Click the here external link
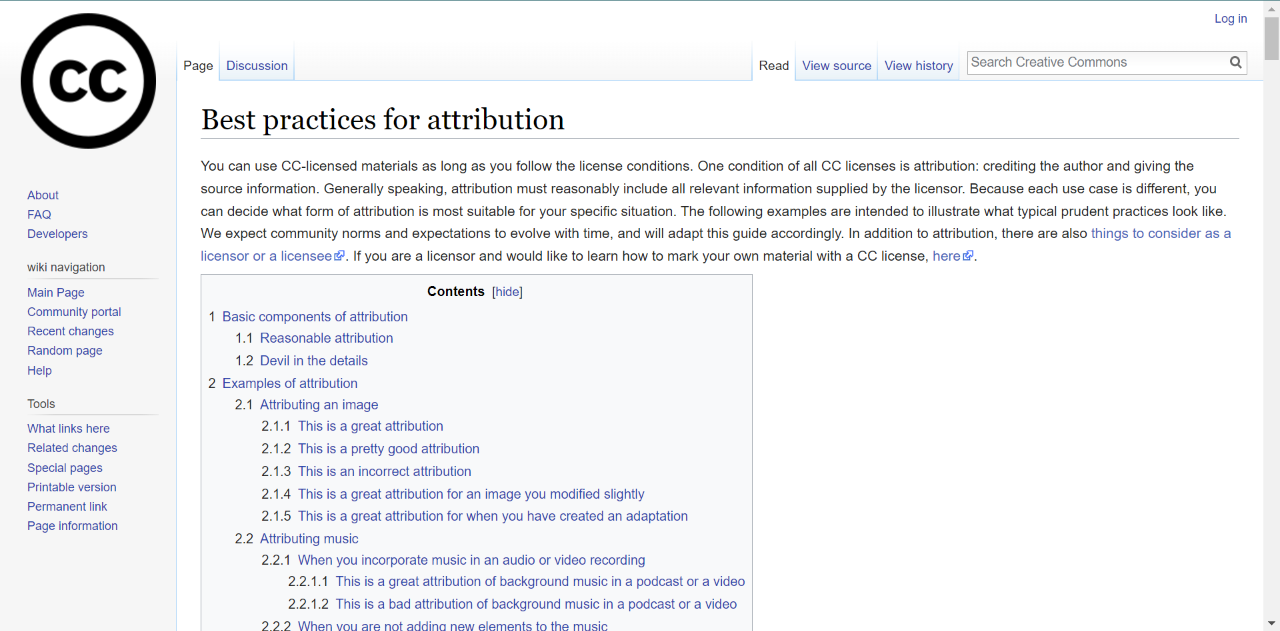Image resolution: width=1280 pixels, height=631 pixels. pyautogui.click(x=946, y=256)
